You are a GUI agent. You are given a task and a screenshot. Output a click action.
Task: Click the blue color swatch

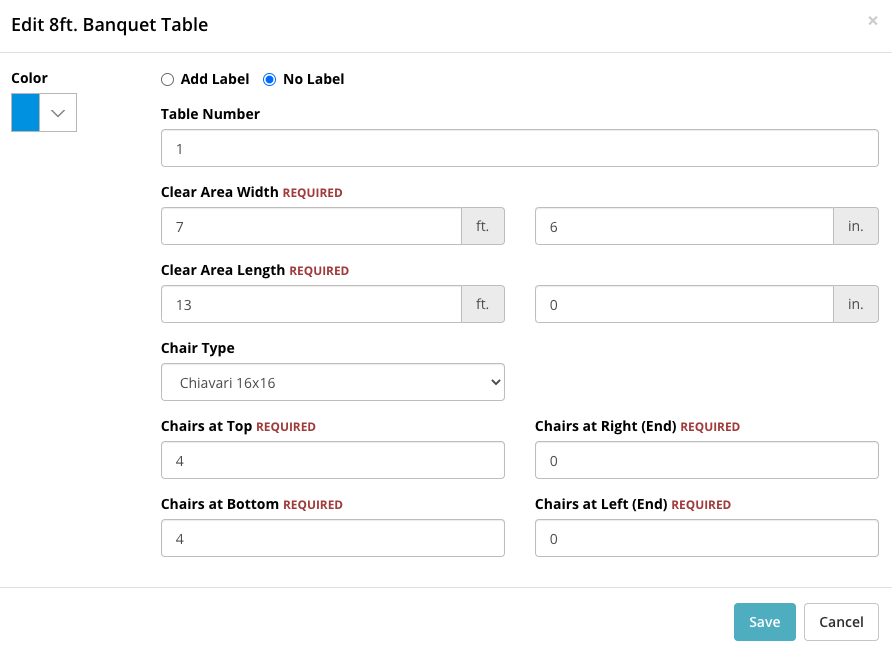pyautogui.click(x=26, y=113)
